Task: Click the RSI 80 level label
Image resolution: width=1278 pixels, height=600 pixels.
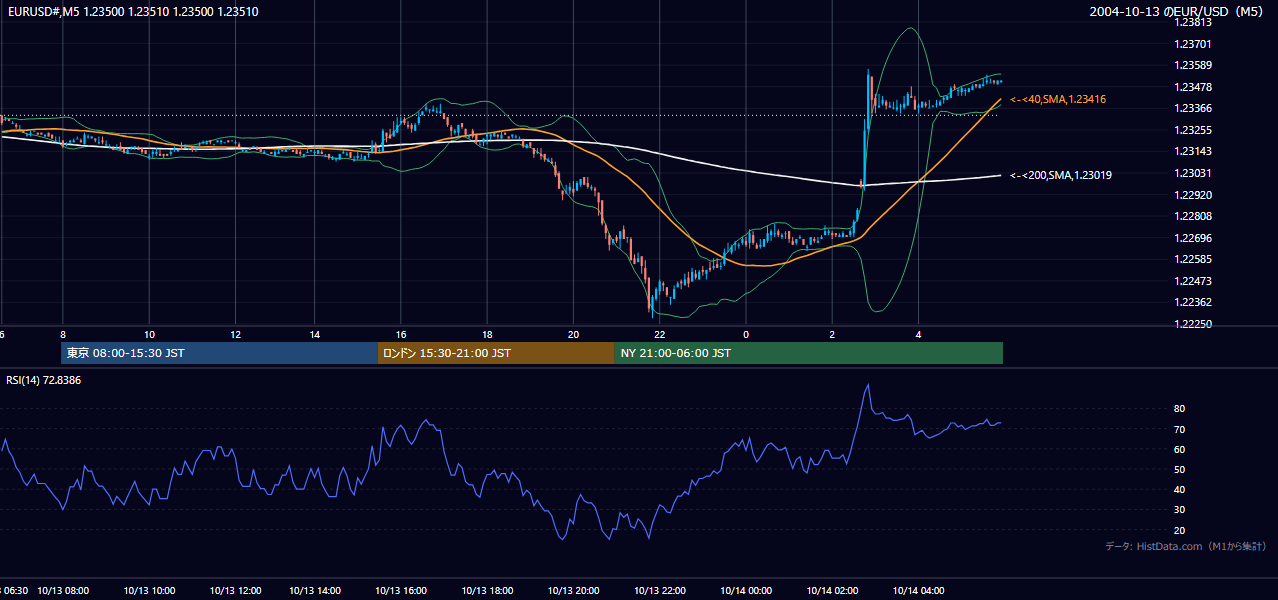Action: point(1179,409)
